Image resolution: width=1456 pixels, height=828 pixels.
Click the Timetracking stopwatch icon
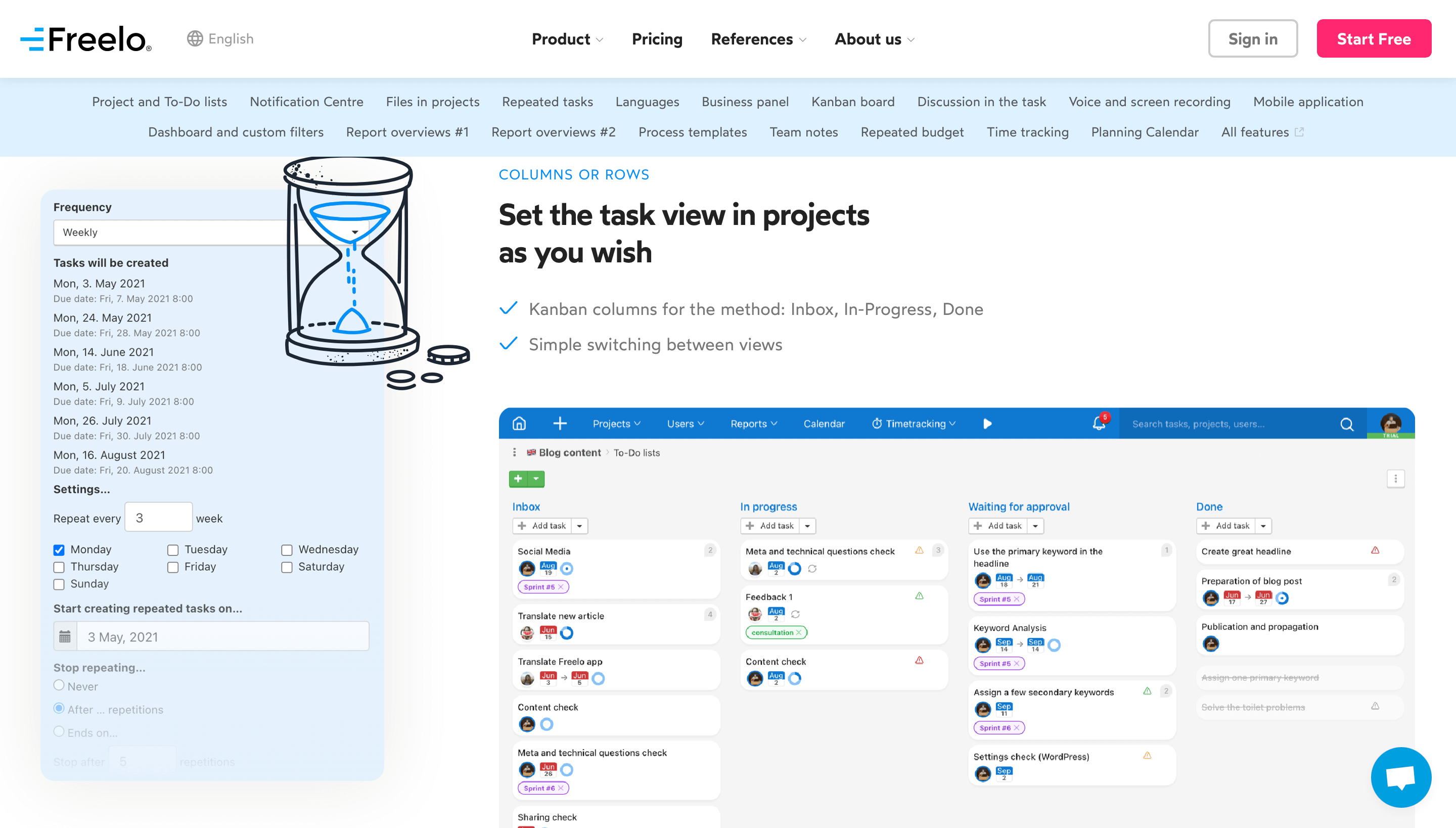point(877,424)
